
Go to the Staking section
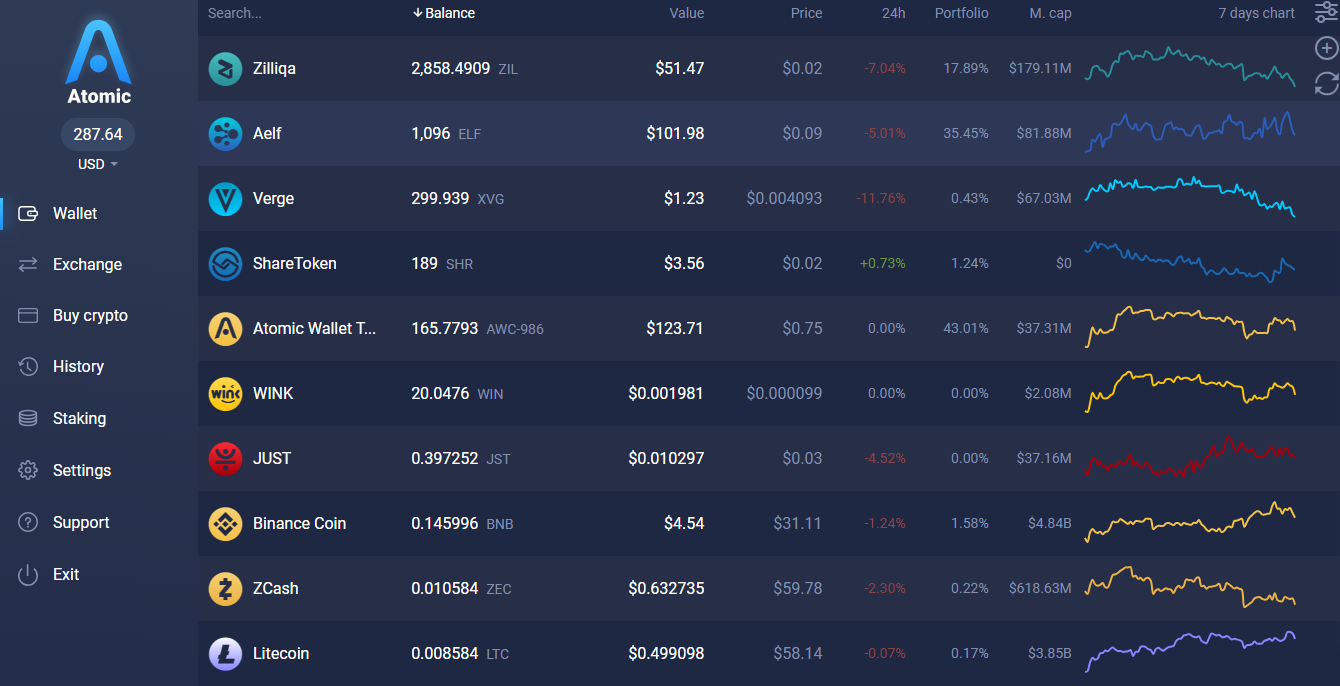coord(79,419)
